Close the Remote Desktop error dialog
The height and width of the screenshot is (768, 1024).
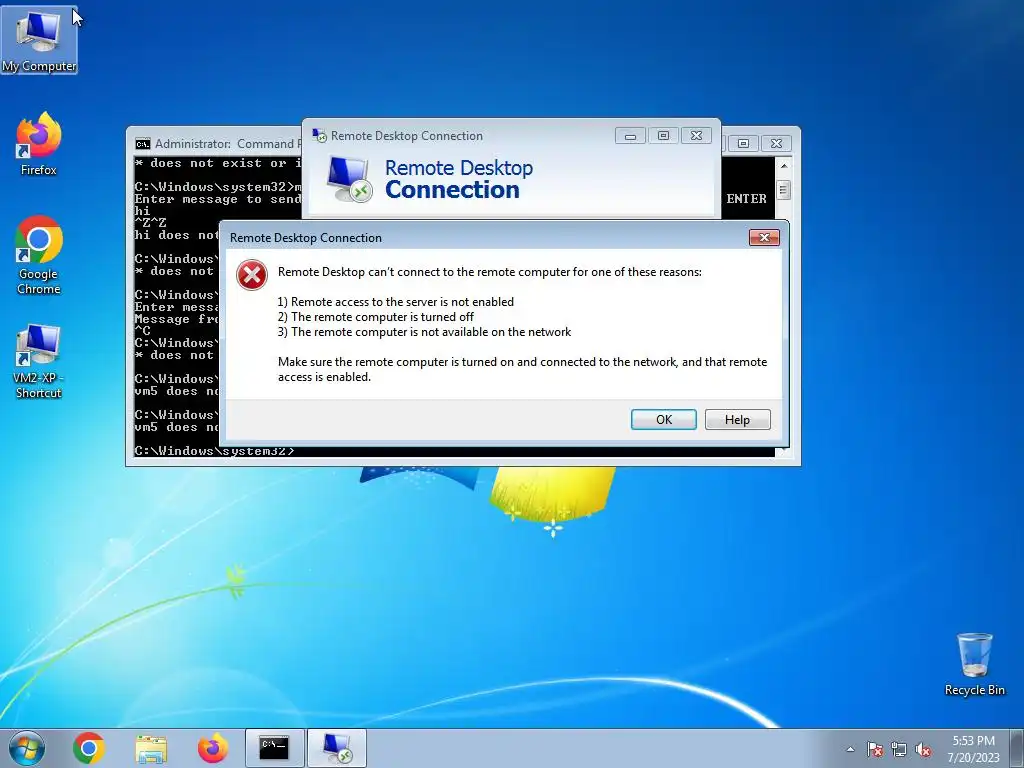[x=764, y=237]
